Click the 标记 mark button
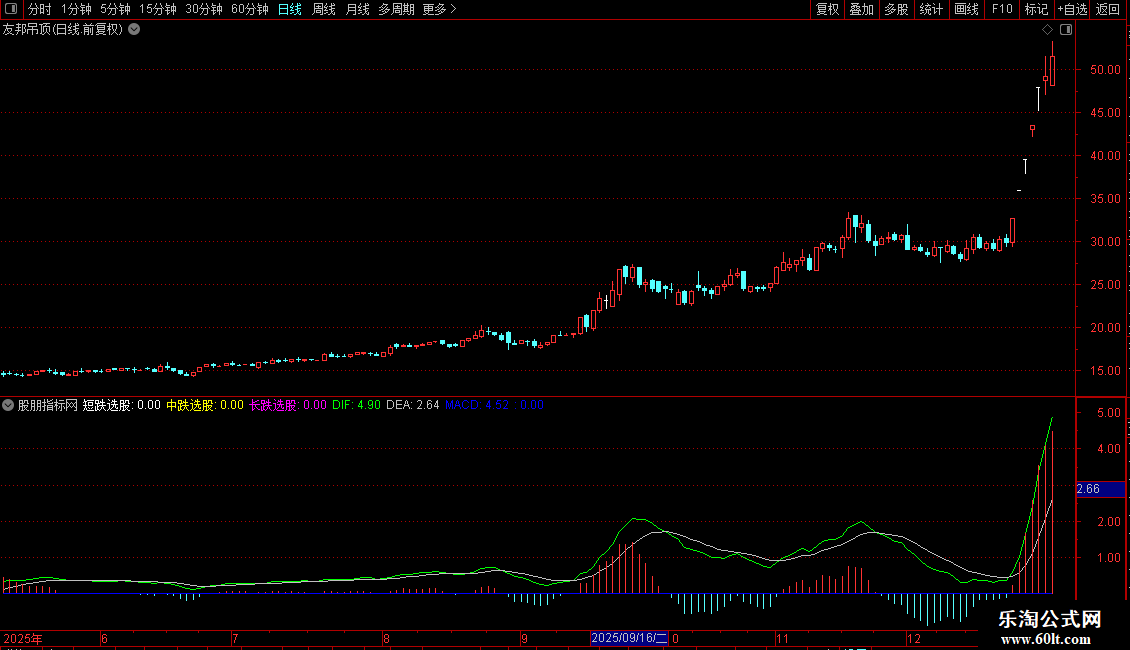This screenshot has height=650, width=1130. [x=1036, y=9]
